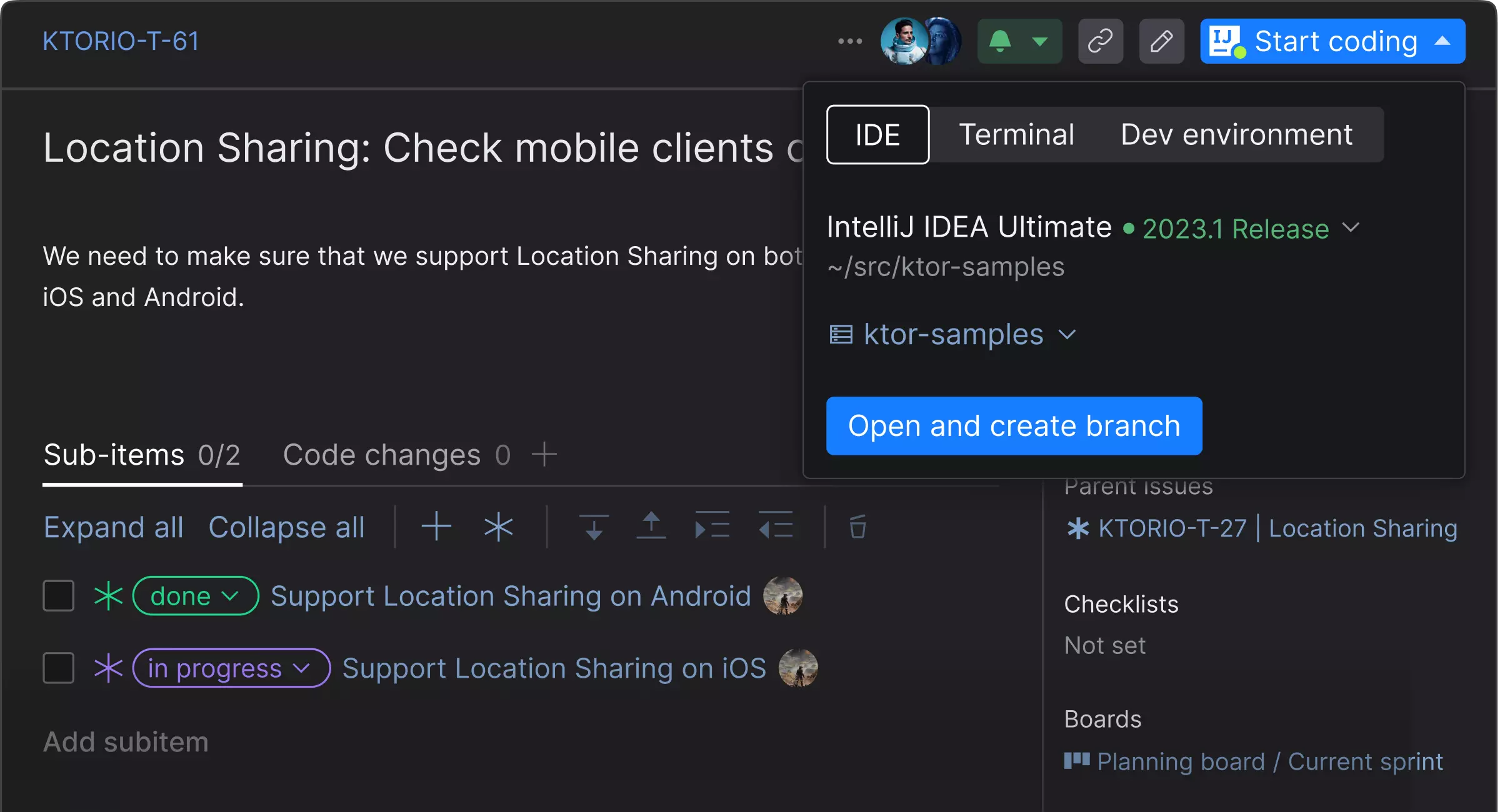Click the copy link icon
The width and height of the screenshot is (1500, 812).
1100,41
